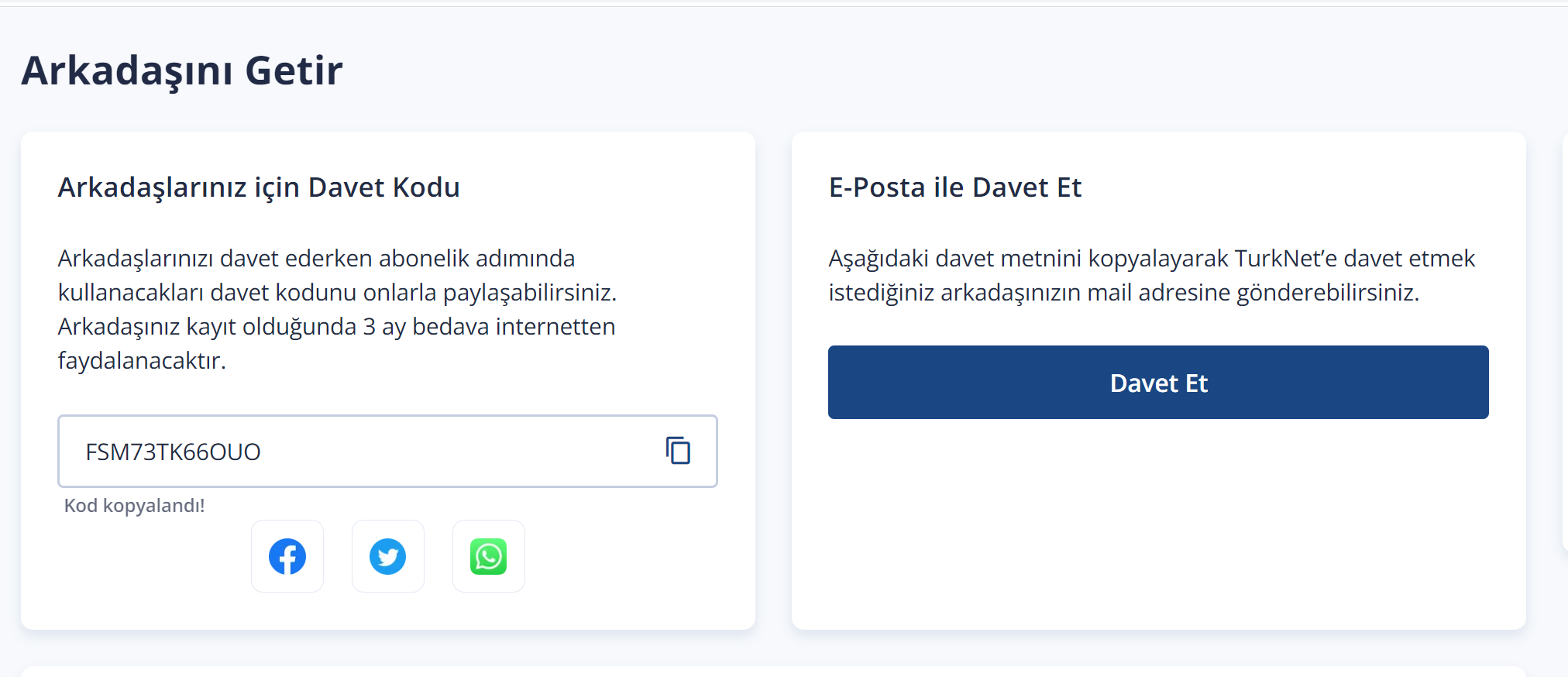The width and height of the screenshot is (1568, 677).
Task: Click inside the invite code field
Action: (387, 451)
